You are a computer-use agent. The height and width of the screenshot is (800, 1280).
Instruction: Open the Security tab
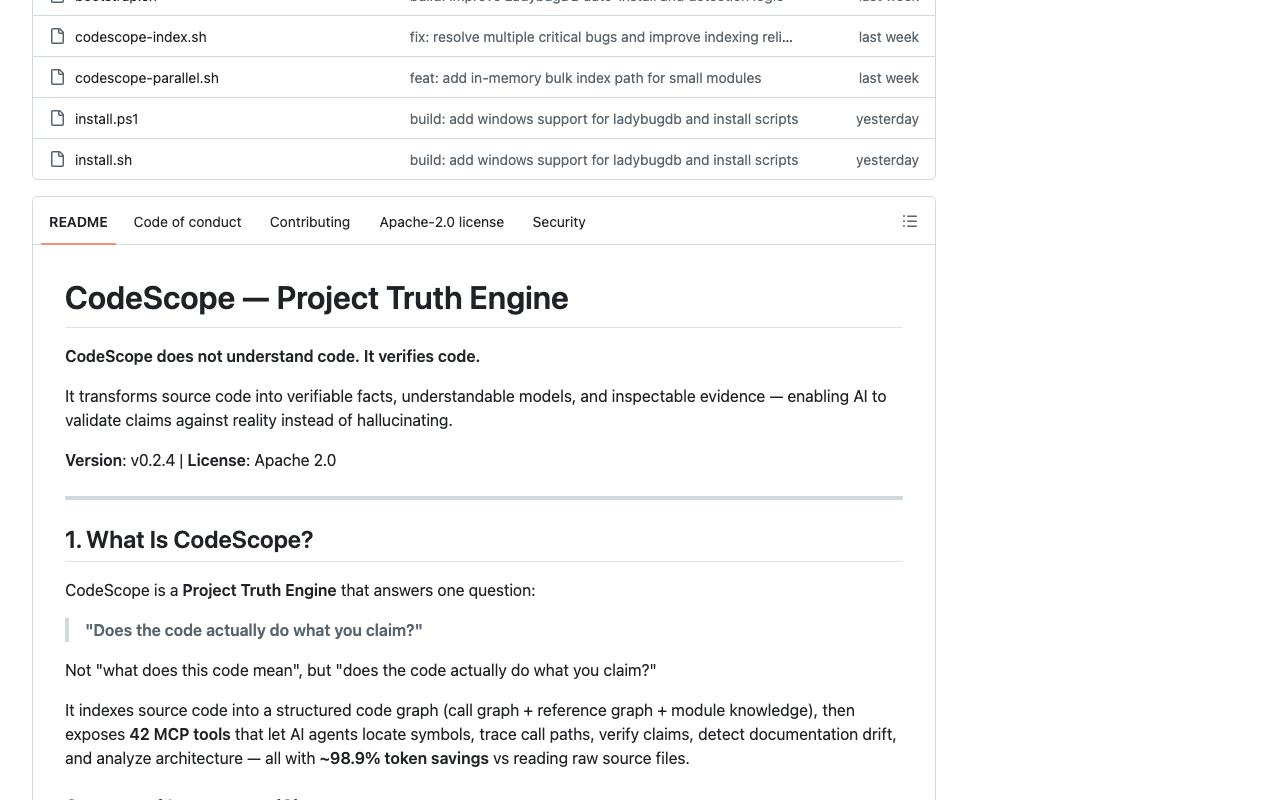[x=559, y=222]
